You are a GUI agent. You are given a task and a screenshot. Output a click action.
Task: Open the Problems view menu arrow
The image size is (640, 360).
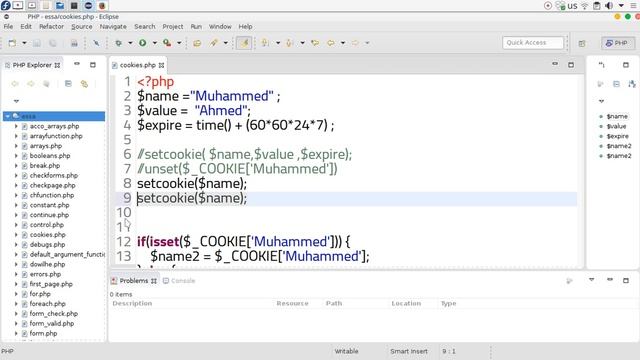(x=591, y=280)
